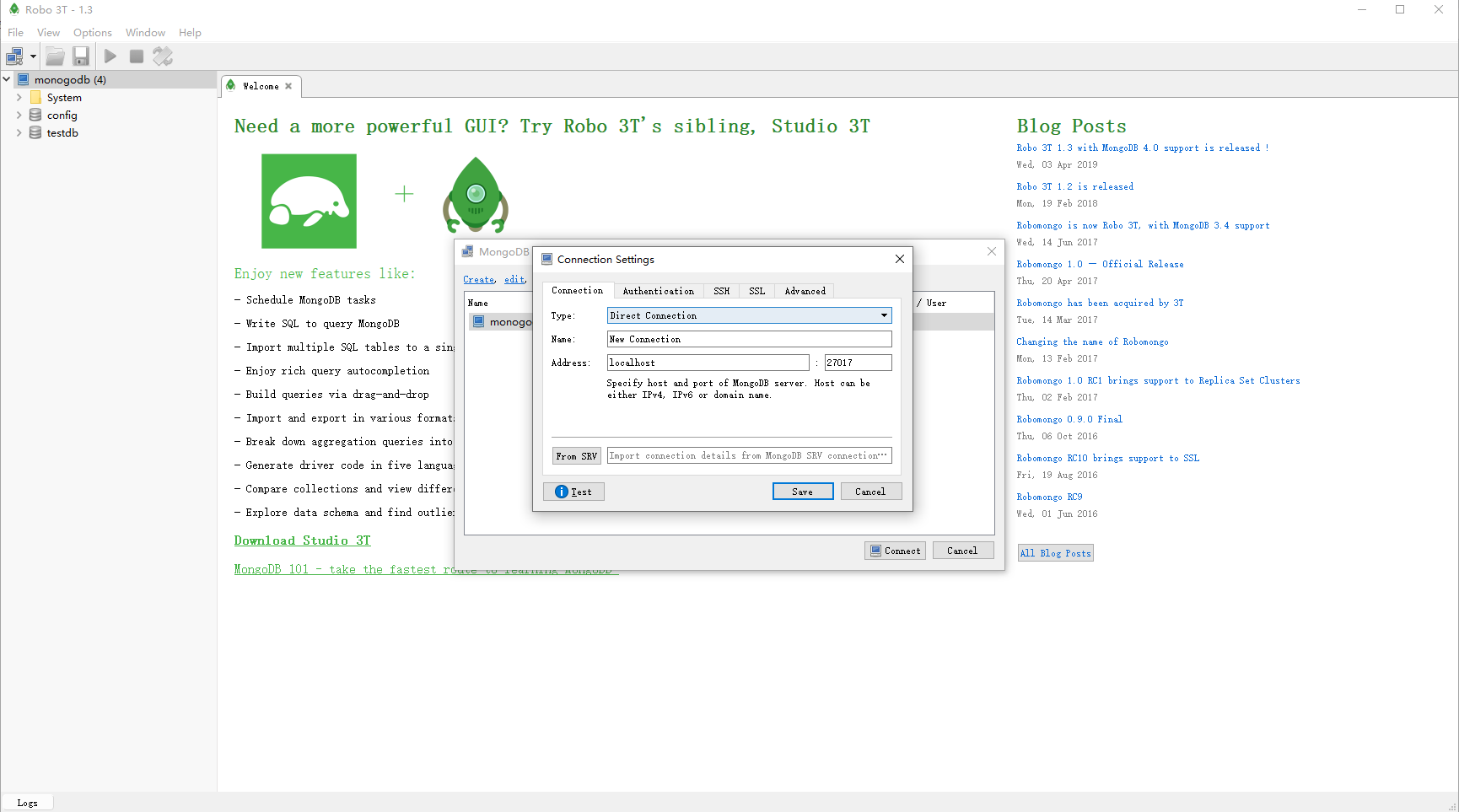Image resolution: width=1459 pixels, height=812 pixels.
Task: Click the testdb database icon
Action: (35, 132)
